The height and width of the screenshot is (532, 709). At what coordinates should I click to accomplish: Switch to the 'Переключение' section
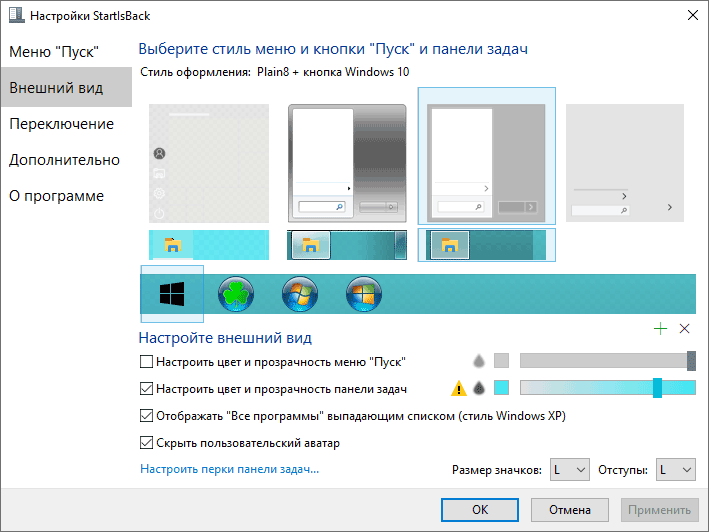pos(66,123)
